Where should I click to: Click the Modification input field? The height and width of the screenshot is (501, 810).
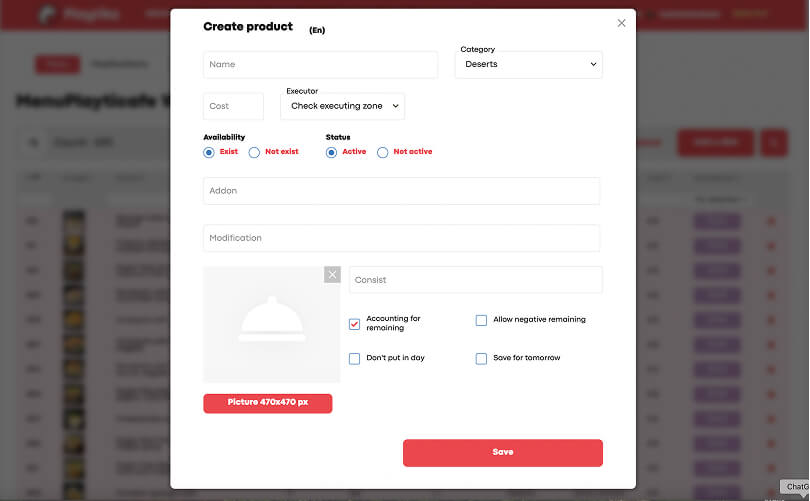pos(401,238)
